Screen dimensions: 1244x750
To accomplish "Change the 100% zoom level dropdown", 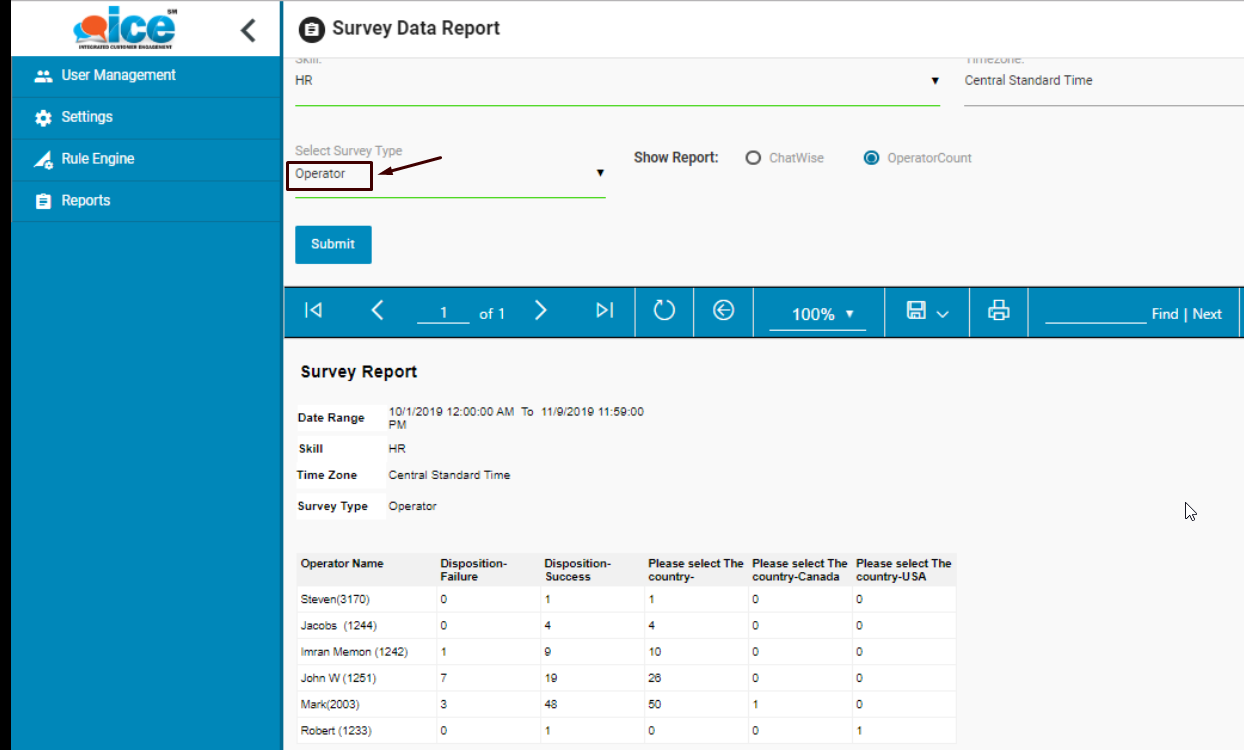I will [x=822, y=314].
